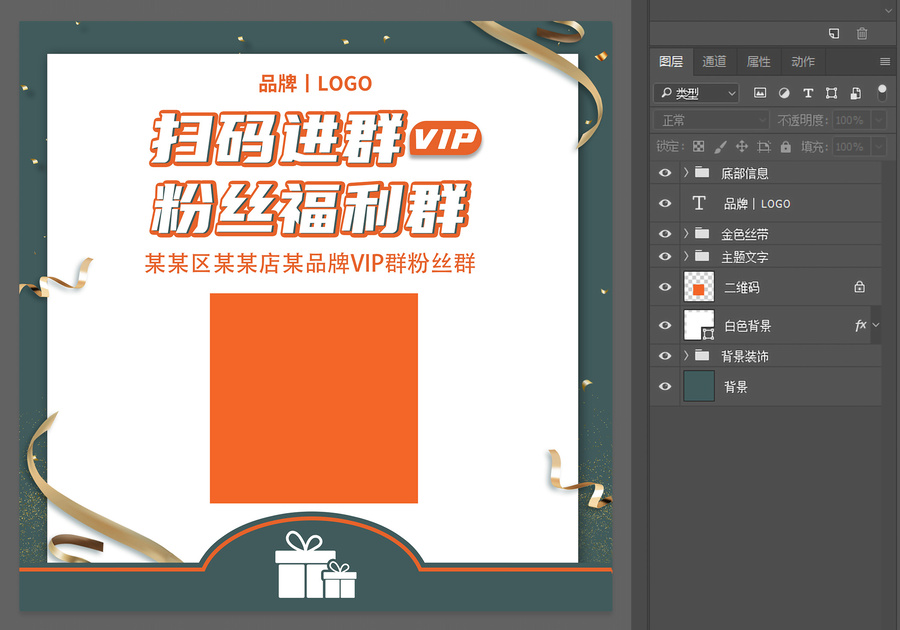Select the 白色背景 layer thumbnail

tap(699, 325)
